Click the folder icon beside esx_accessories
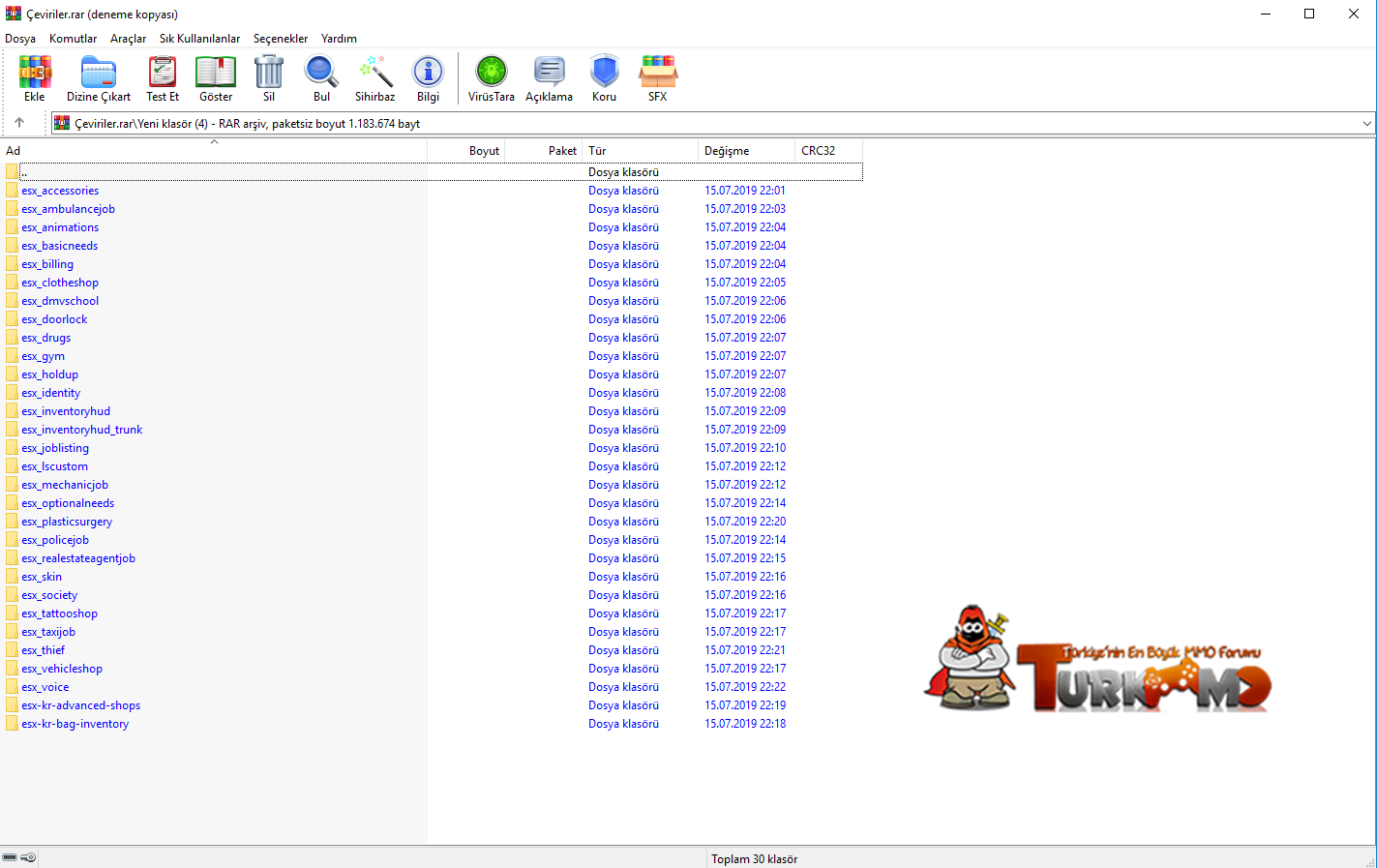This screenshot has width=1377, height=868. click(x=12, y=191)
